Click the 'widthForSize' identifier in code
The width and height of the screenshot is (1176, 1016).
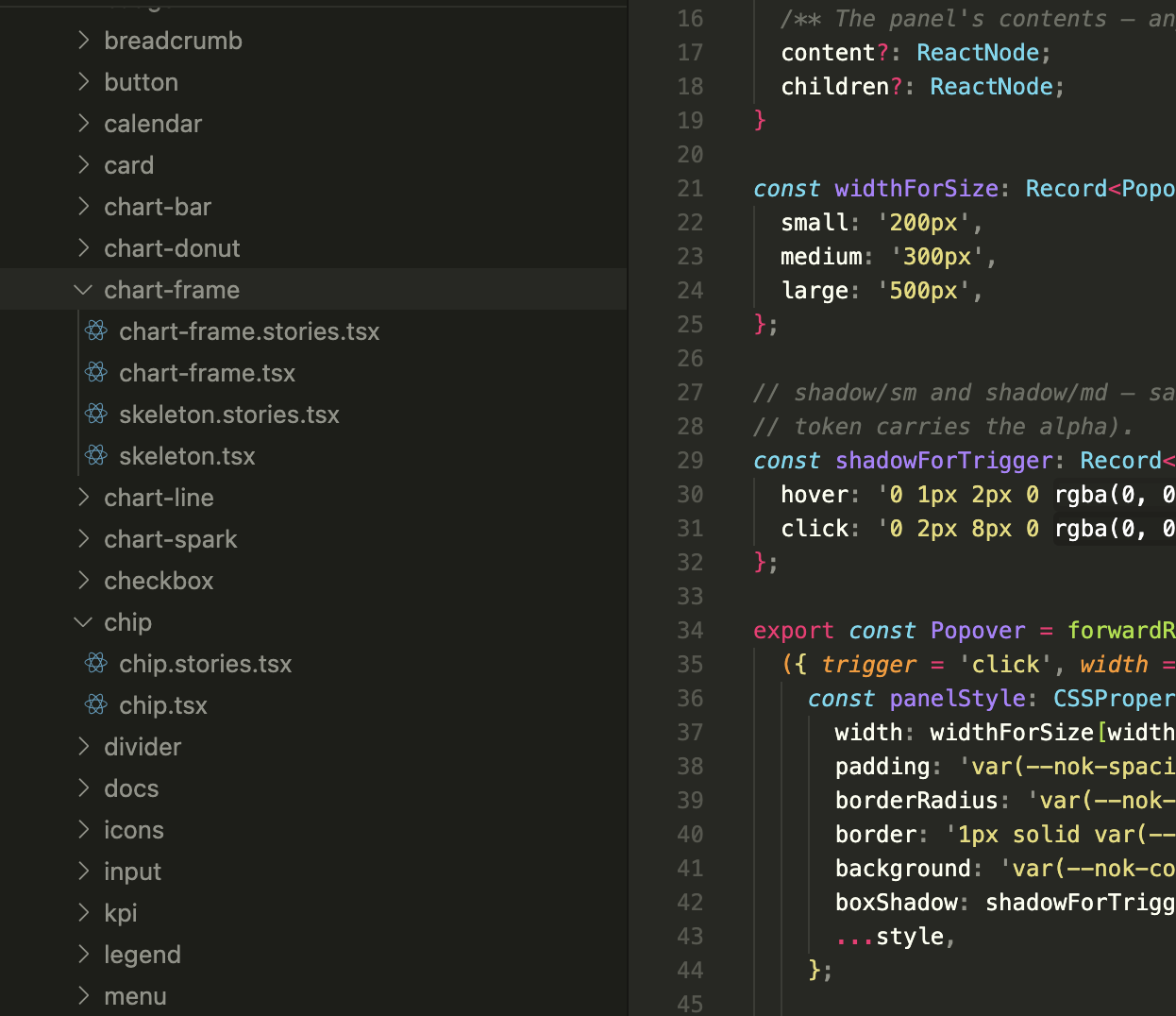(x=916, y=189)
